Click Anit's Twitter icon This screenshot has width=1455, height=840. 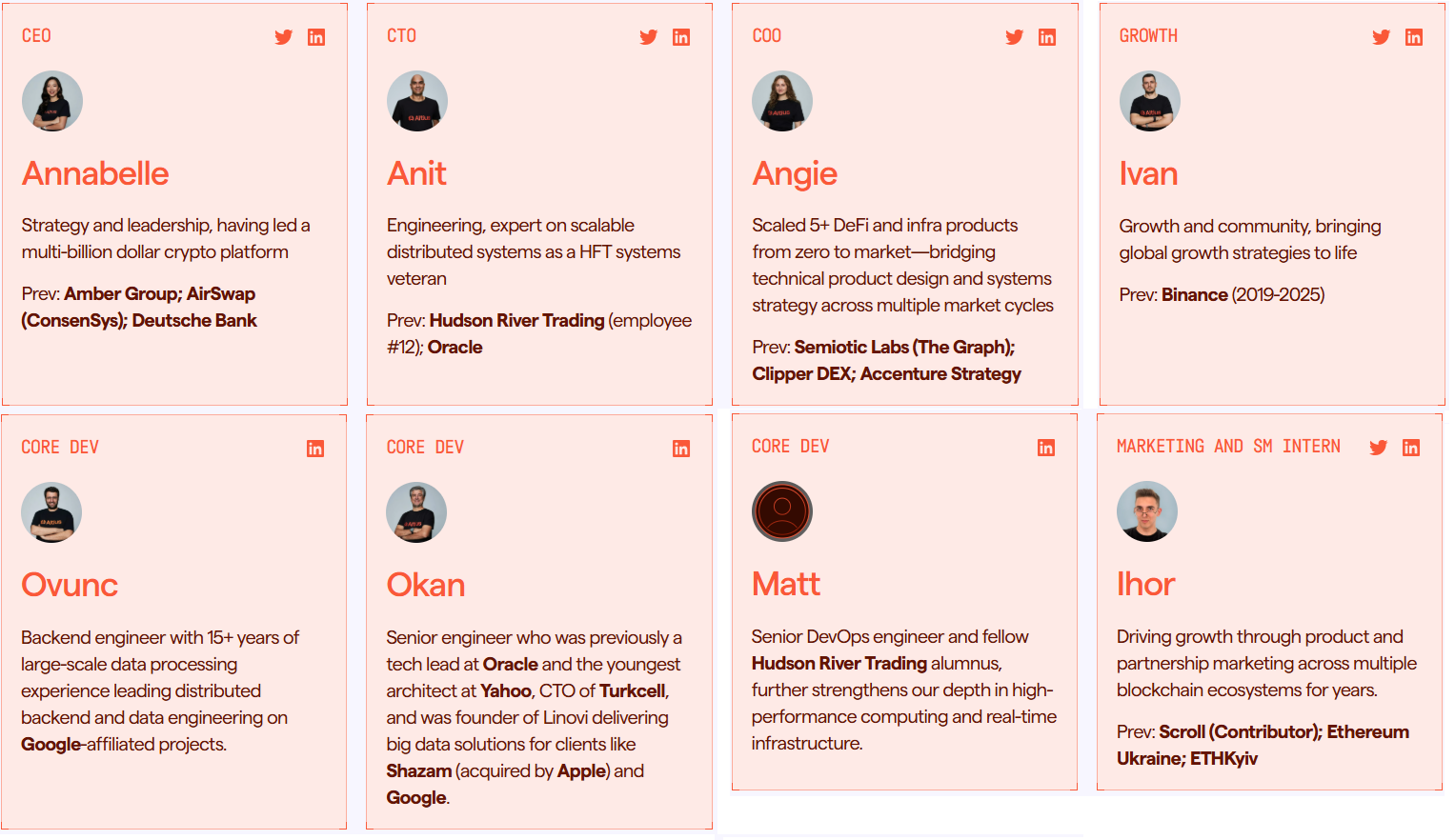648,37
